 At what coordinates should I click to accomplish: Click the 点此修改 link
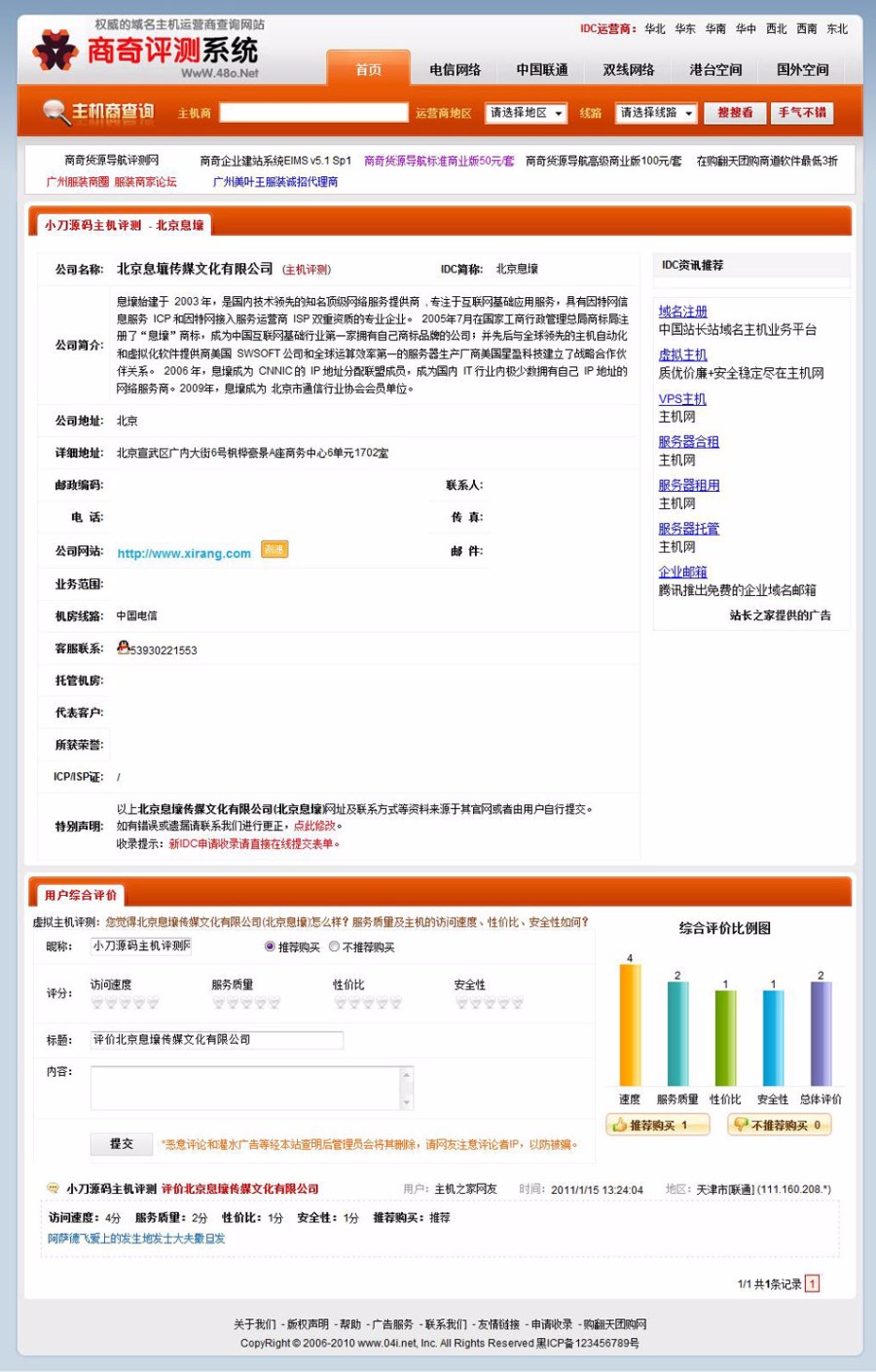(x=314, y=826)
